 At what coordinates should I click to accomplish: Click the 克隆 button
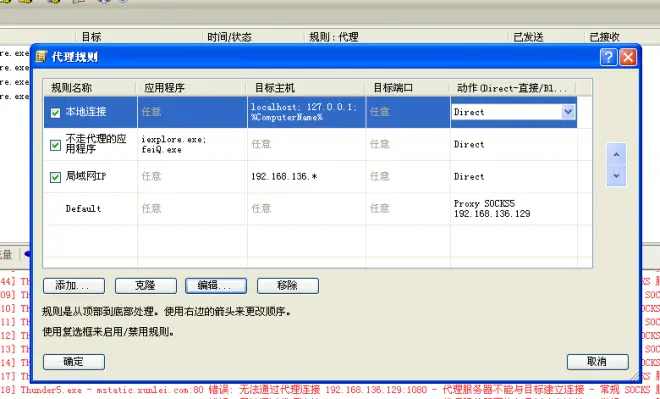coord(146,286)
